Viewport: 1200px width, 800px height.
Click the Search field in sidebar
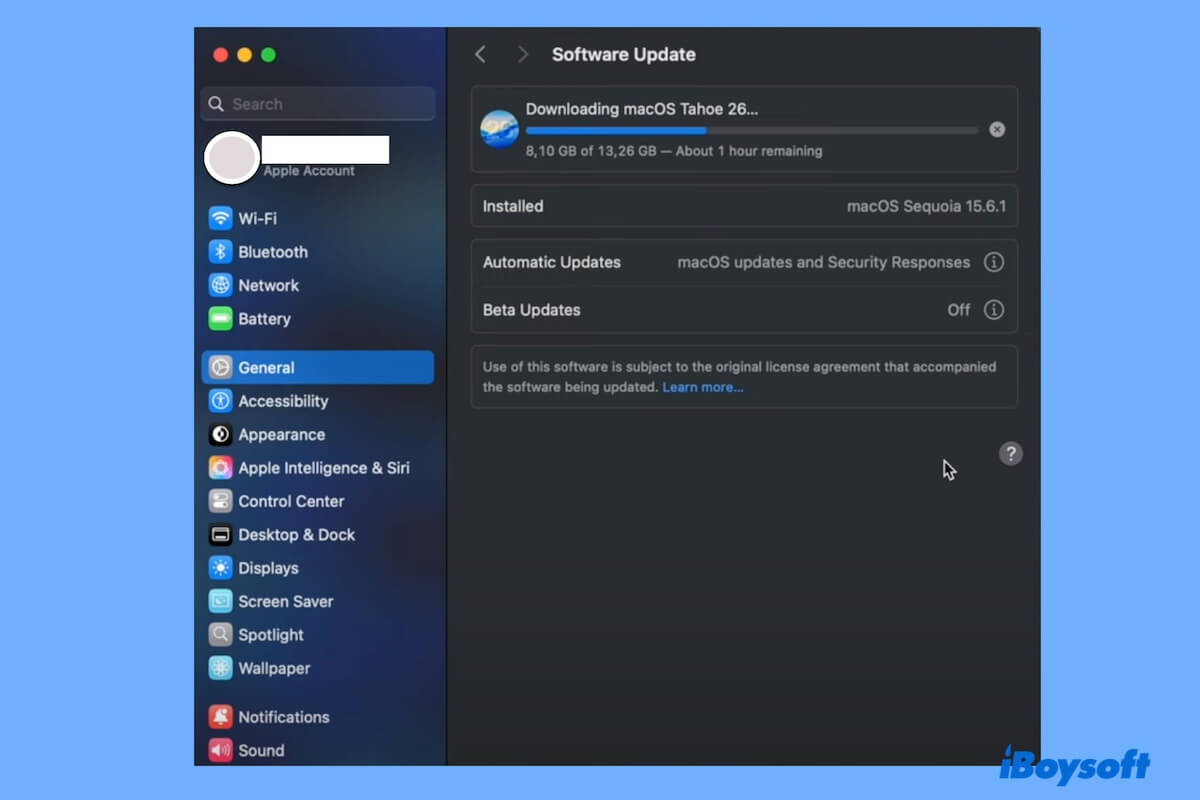coord(318,104)
